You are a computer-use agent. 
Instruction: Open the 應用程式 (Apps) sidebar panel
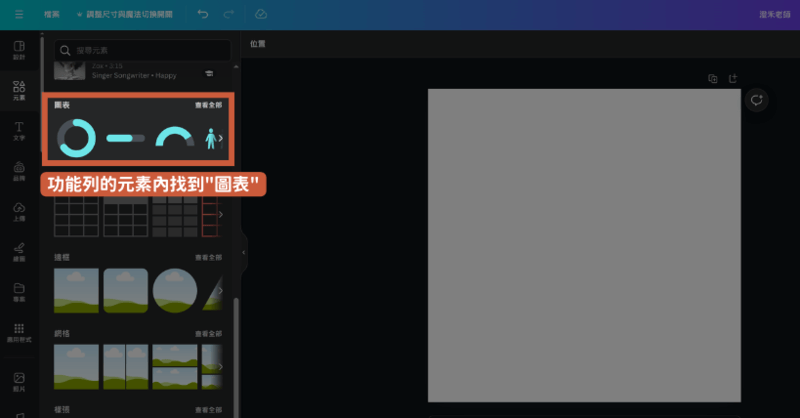click(19, 332)
